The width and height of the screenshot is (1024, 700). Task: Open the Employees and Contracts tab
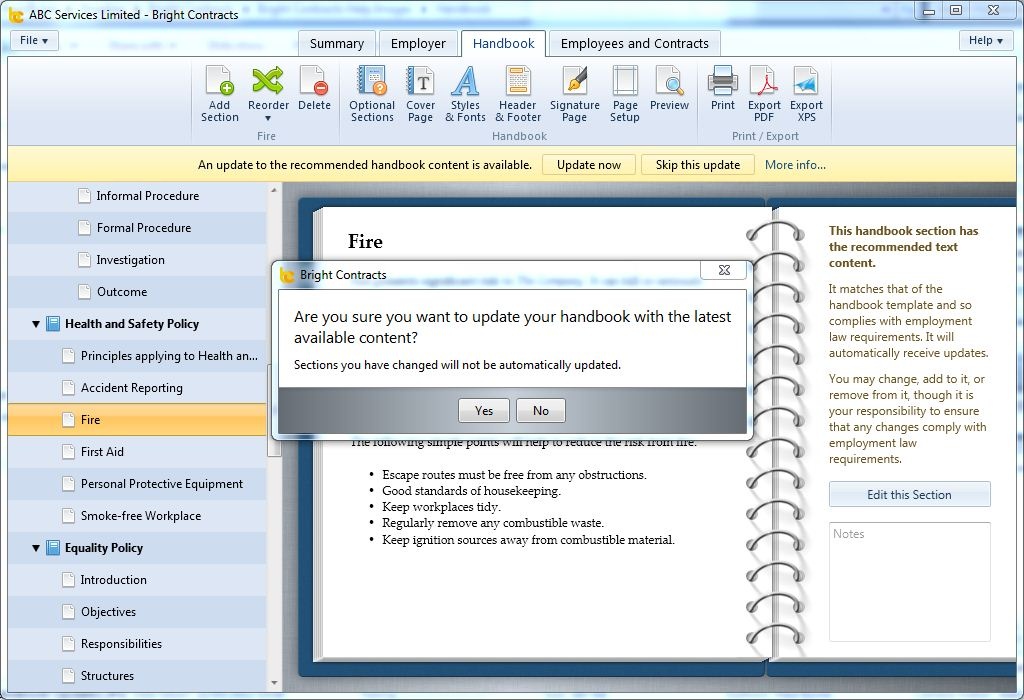coord(634,44)
